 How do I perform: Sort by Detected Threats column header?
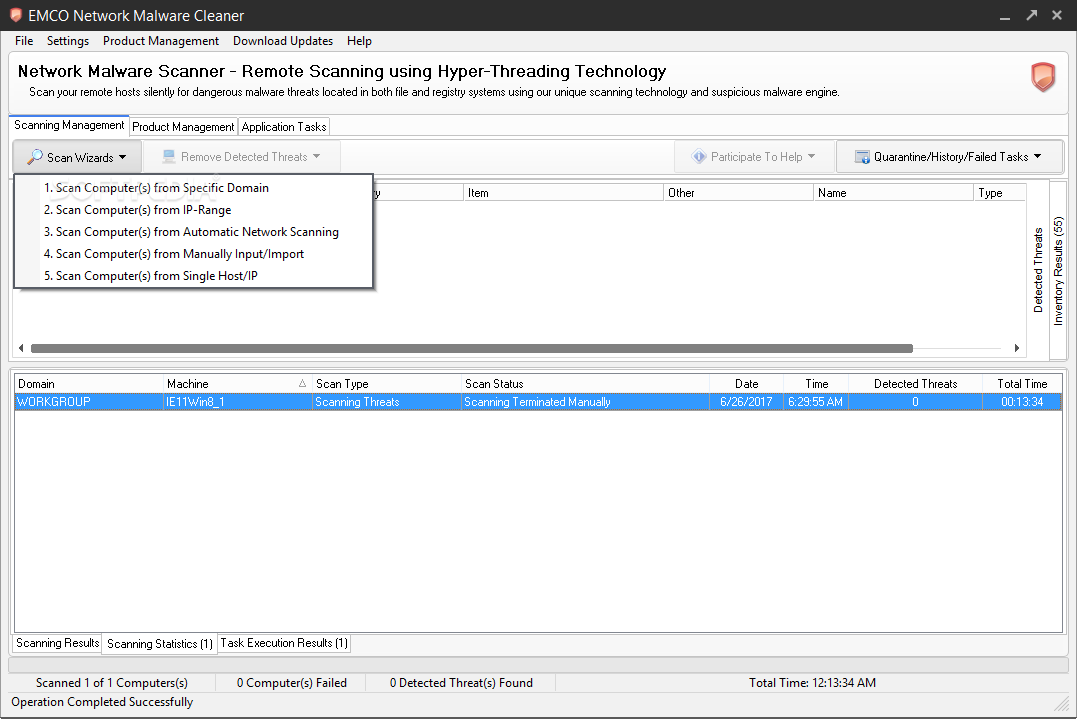click(x=916, y=384)
